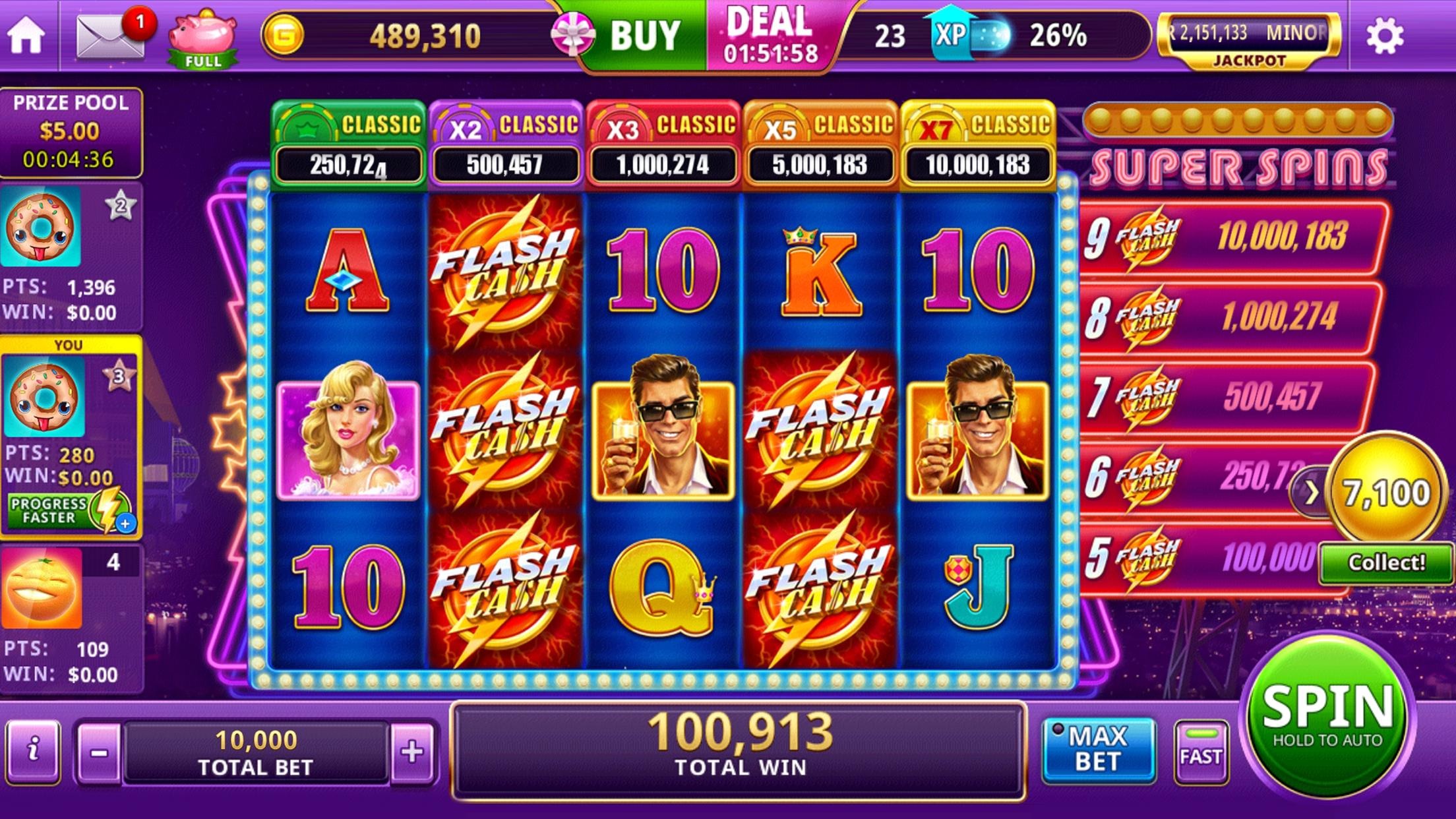Tap the Progress Faster lightning boost
The height and width of the screenshot is (819, 1456).
coord(69,510)
